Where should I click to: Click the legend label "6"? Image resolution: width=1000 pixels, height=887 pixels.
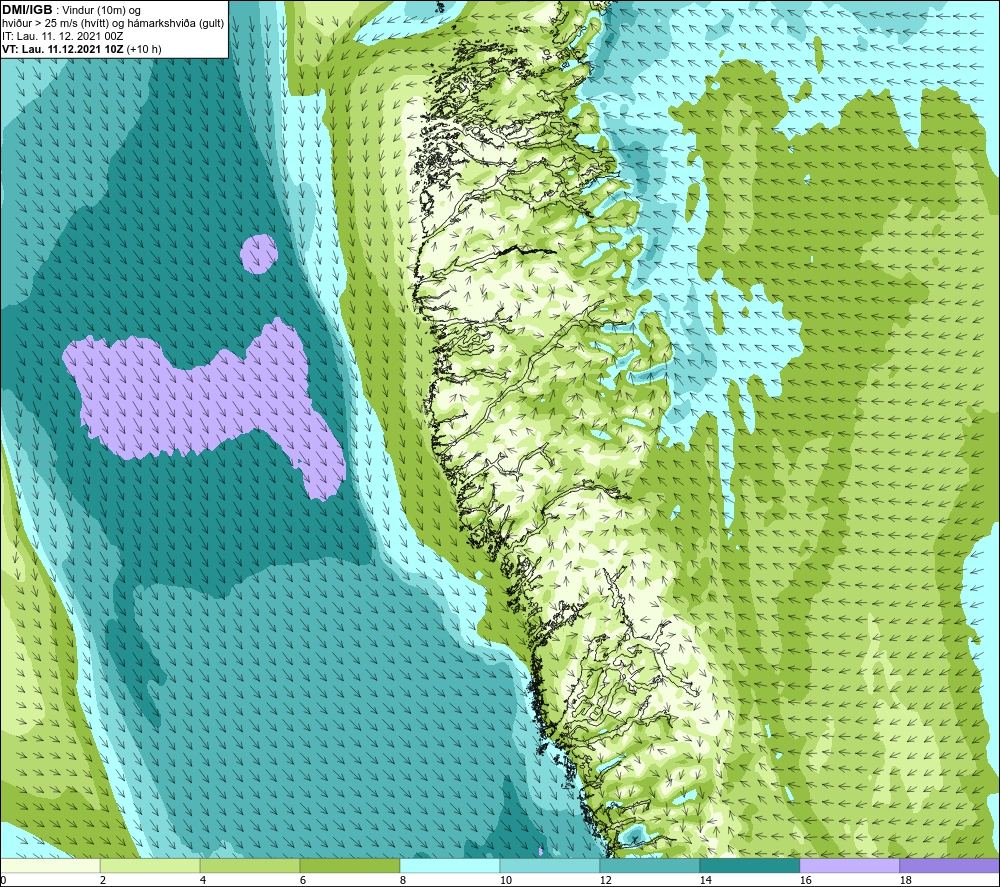coord(303,880)
